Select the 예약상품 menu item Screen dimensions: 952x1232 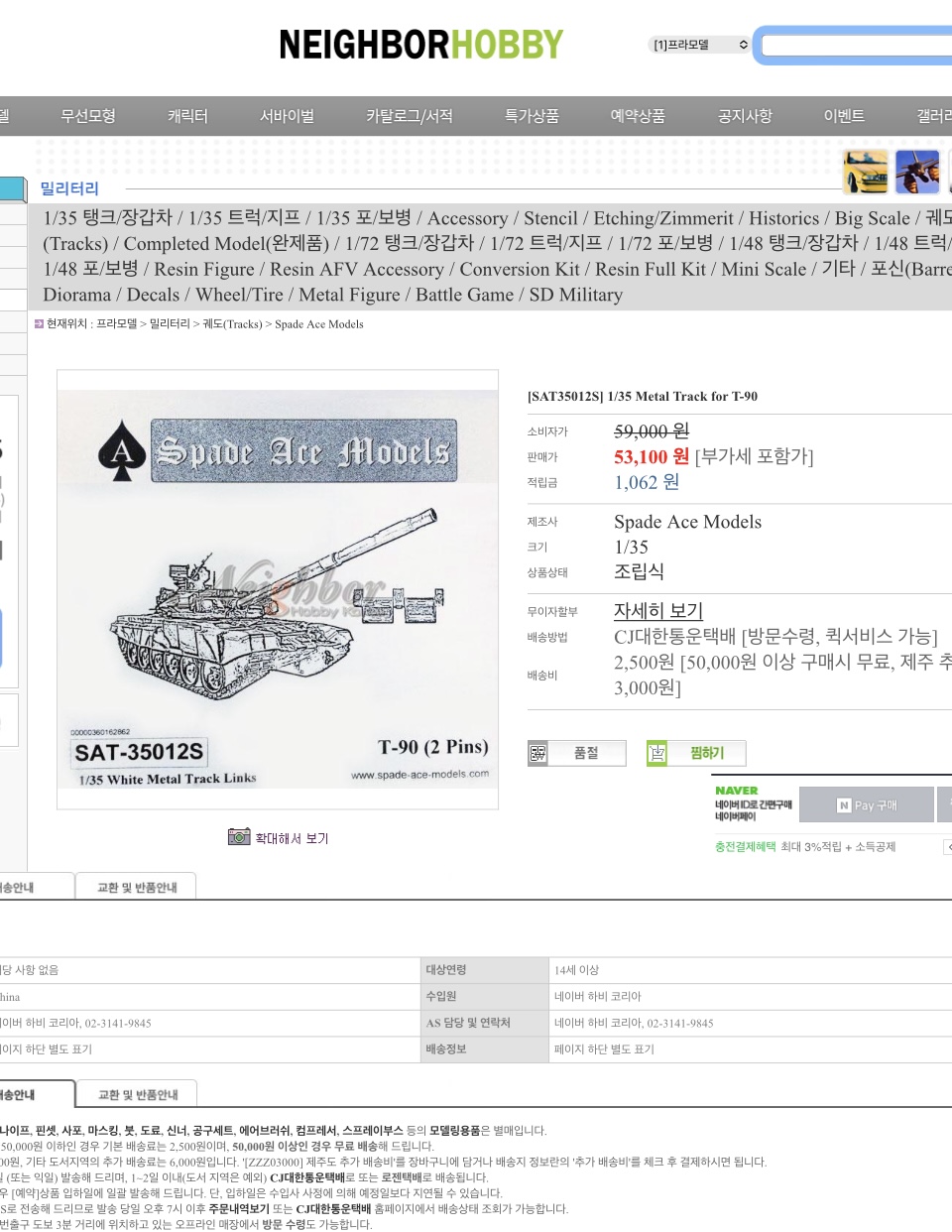(x=638, y=116)
